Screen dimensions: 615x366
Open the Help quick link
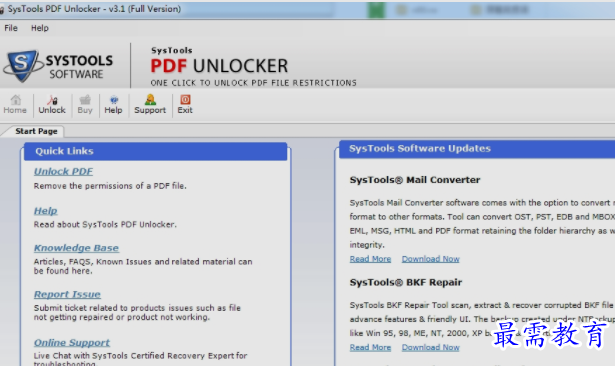45,211
